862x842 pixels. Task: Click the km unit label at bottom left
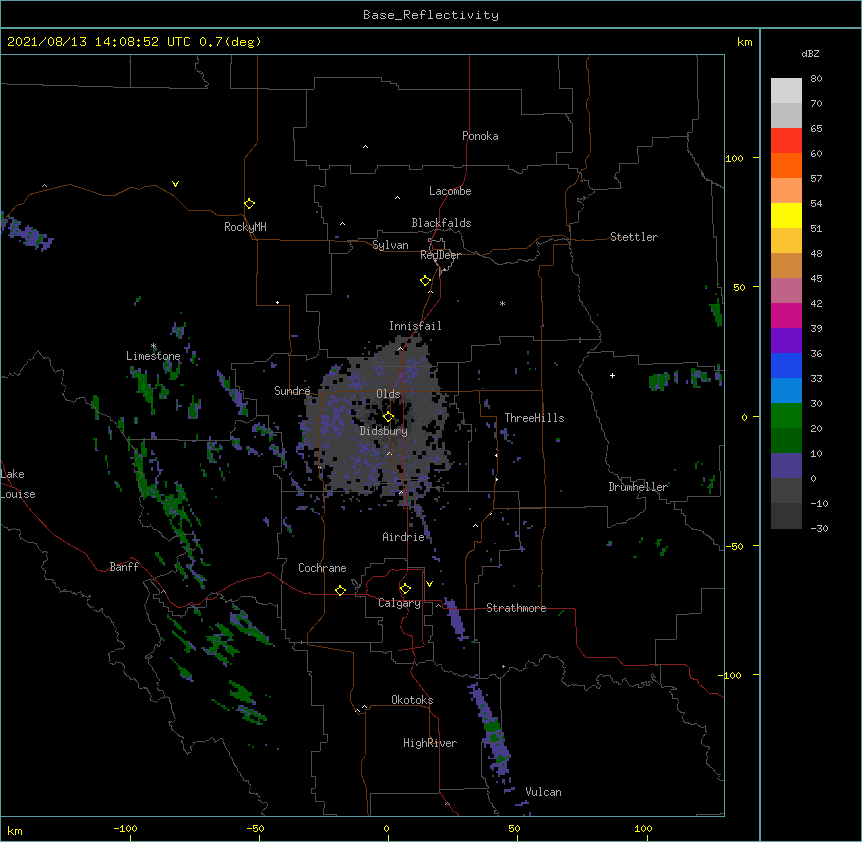(15, 830)
